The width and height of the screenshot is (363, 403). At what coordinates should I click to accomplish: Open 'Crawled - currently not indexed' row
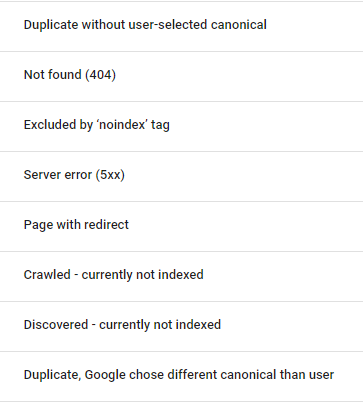pyautogui.click(x=181, y=276)
